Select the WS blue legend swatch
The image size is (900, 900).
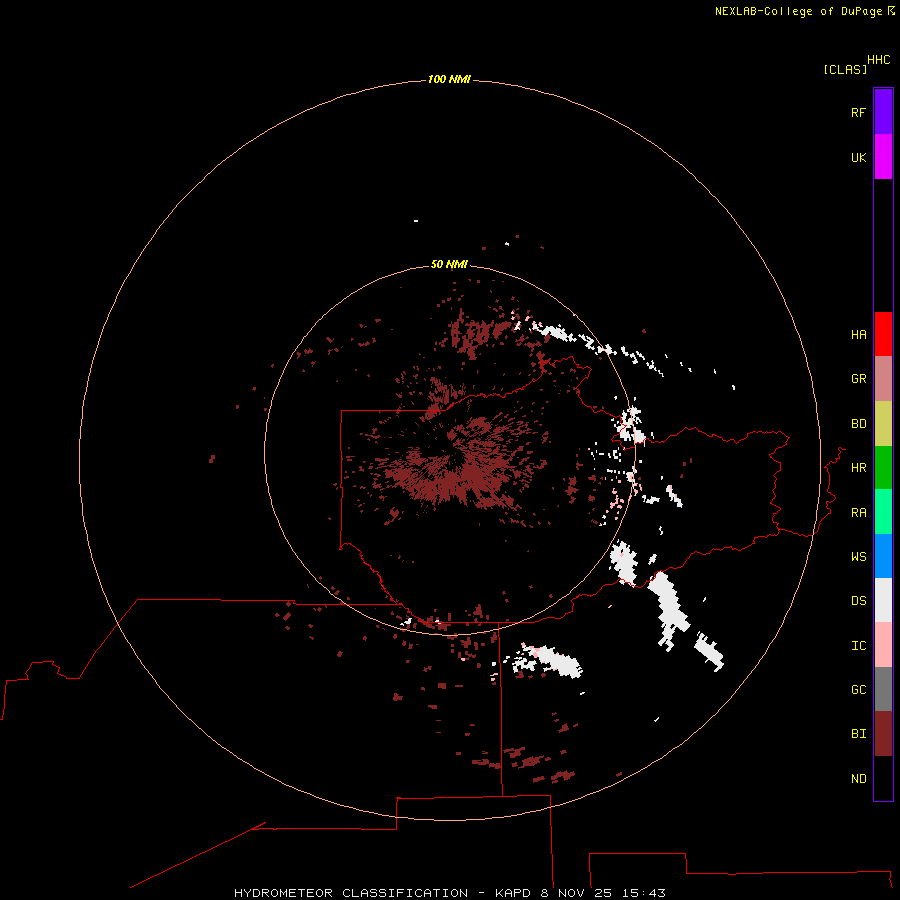point(883,556)
